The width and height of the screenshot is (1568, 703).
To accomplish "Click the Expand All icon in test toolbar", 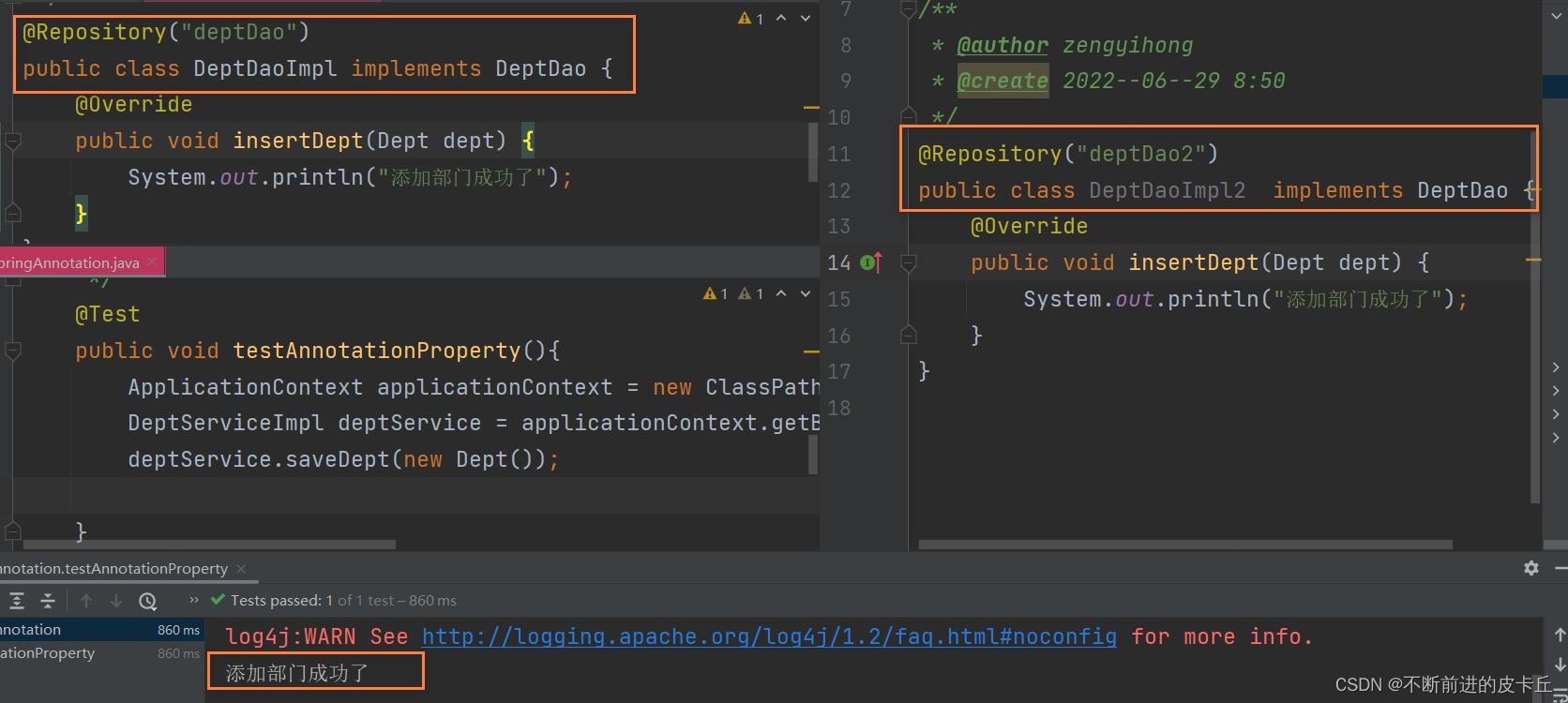I will 17,601.
